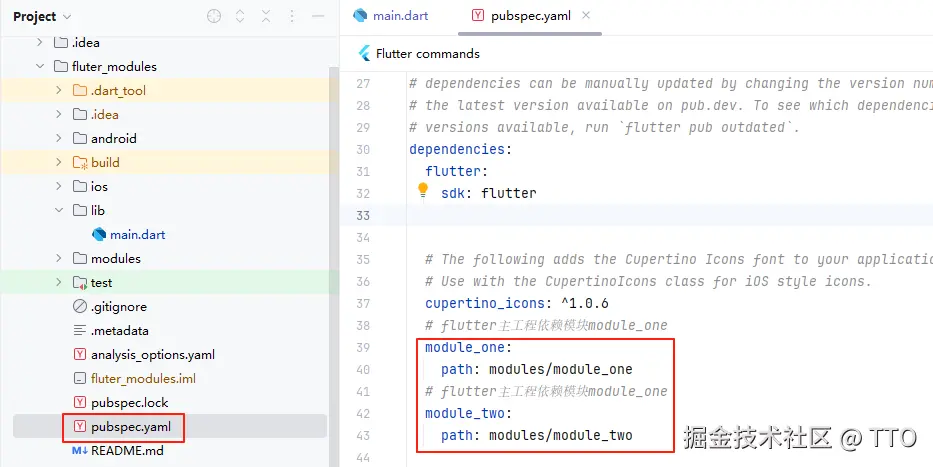Select the test folder icon
The width and height of the screenshot is (933, 467).
[79, 283]
